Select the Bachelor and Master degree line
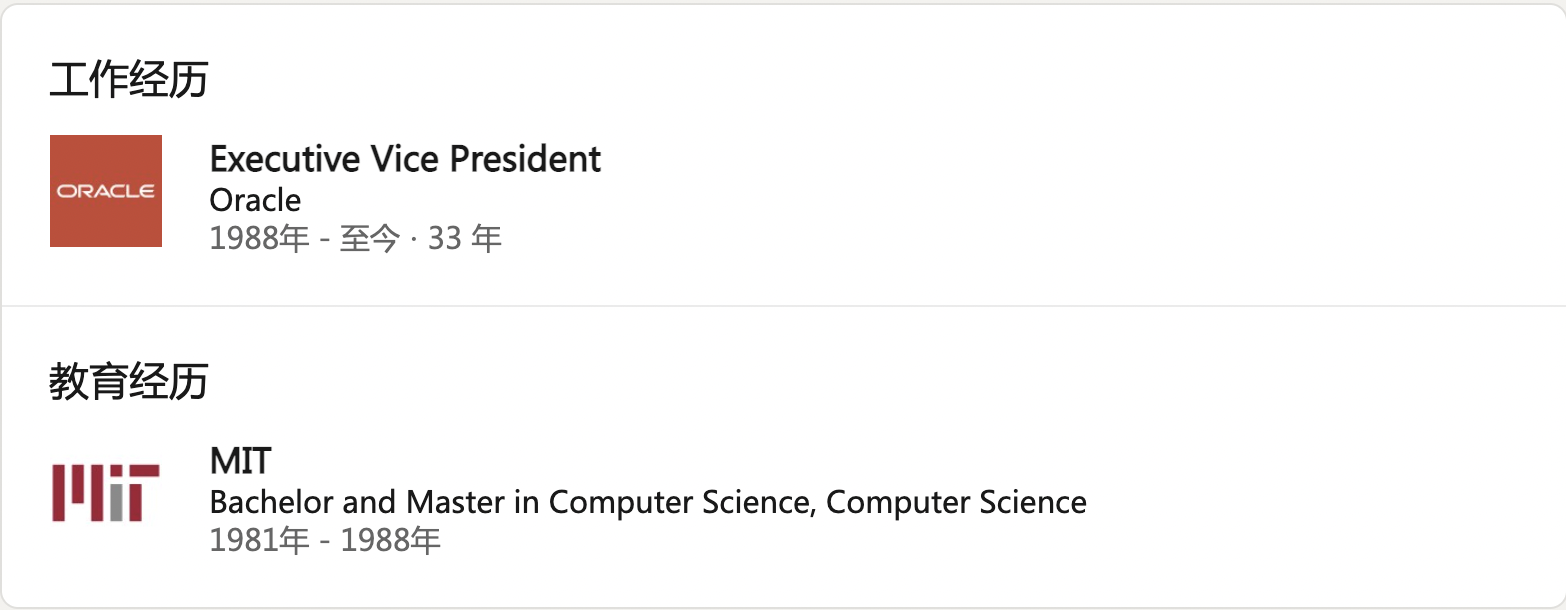This screenshot has width=1566, height=610. [x=647, y=501]
